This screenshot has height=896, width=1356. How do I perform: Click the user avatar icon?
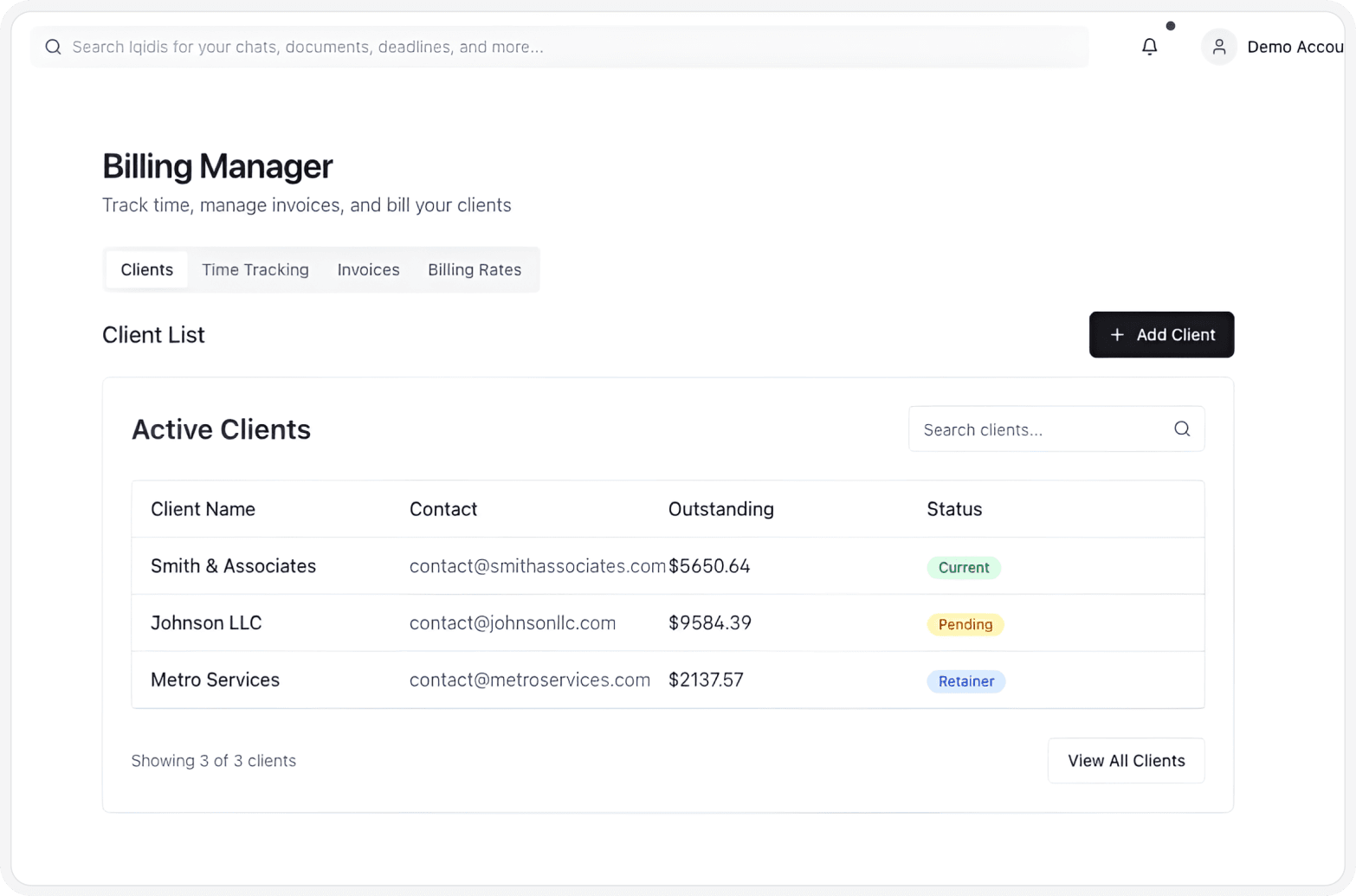point(1218,47)
